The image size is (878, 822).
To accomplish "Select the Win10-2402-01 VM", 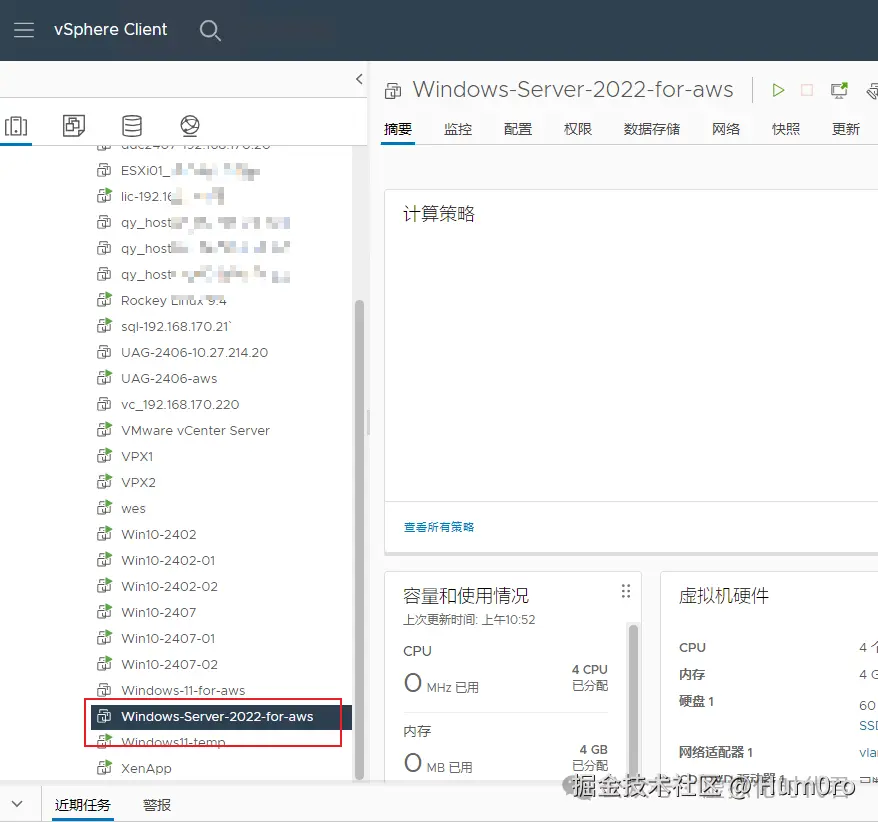I will [x=168, y=561].
